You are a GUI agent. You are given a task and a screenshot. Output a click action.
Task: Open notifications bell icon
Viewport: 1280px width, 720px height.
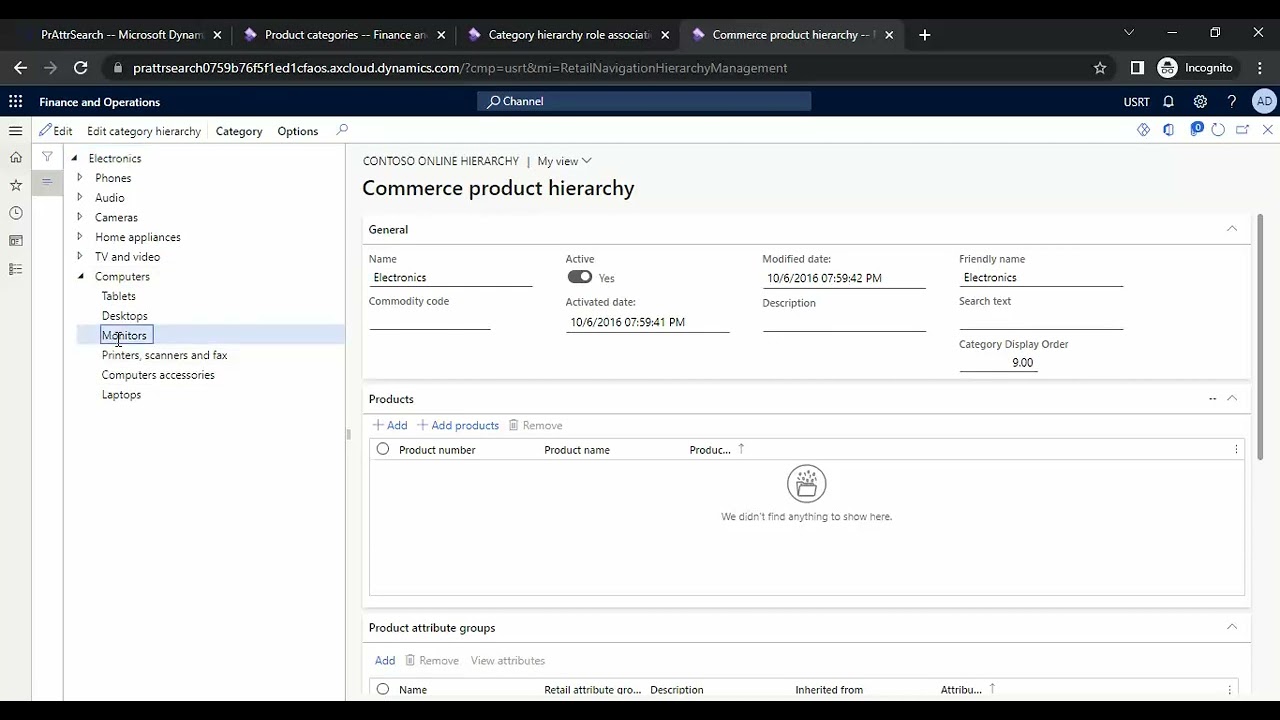[x=1168, y=101]
